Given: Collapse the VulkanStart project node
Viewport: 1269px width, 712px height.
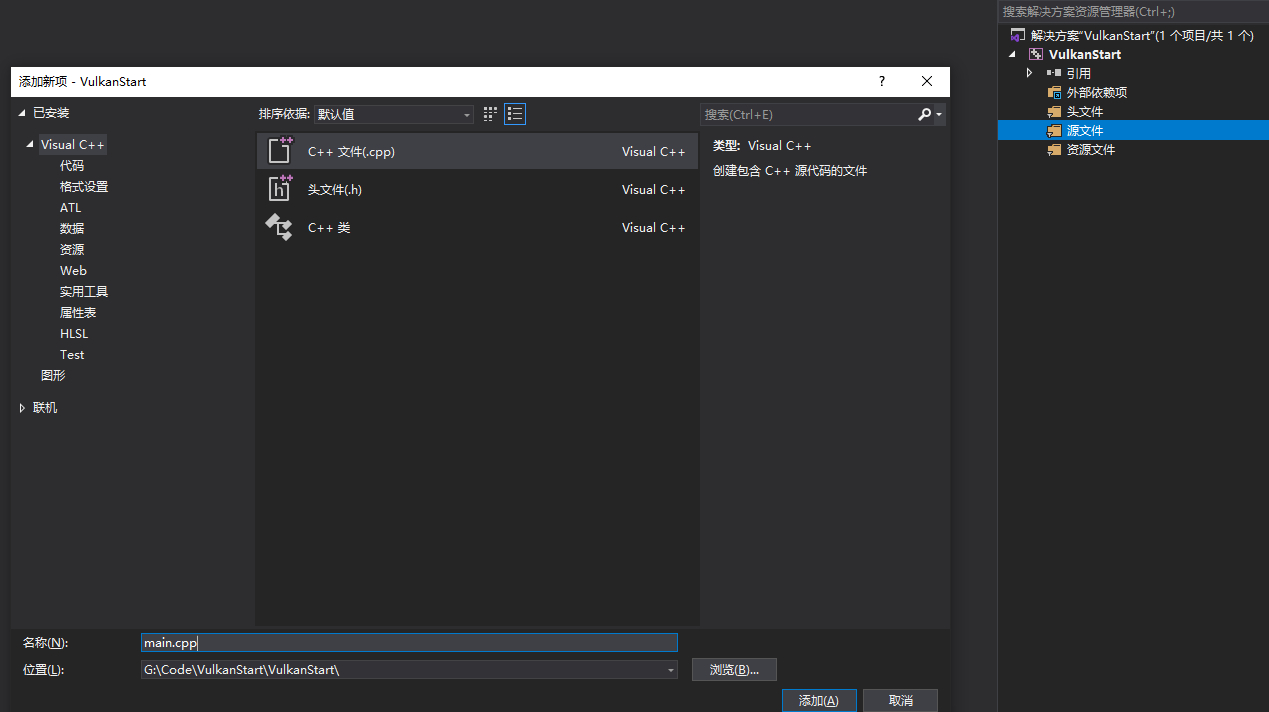Looking at the screenshot, I should point(1012,54).
